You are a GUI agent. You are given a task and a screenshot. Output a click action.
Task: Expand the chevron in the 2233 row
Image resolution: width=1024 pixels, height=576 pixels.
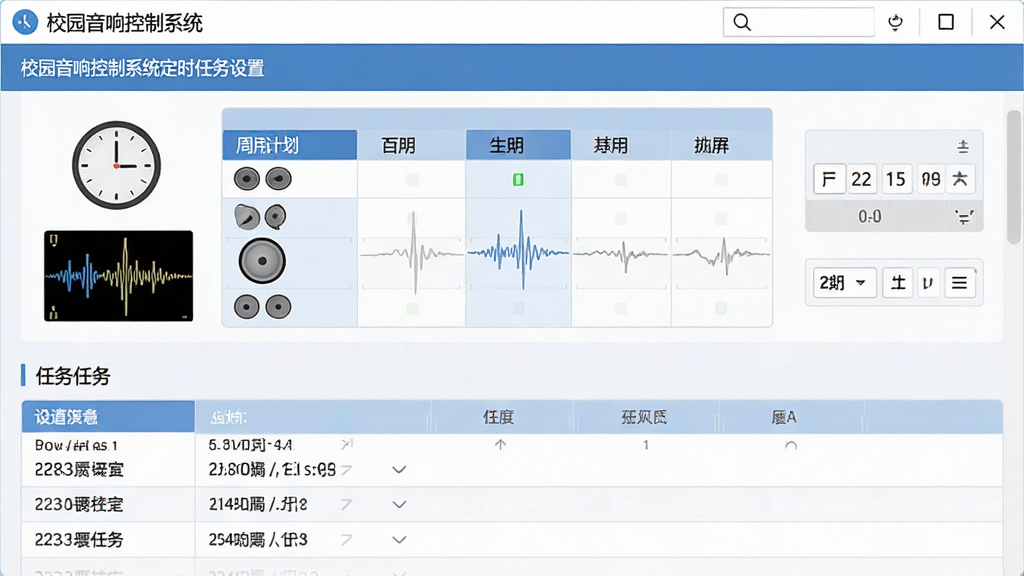coord(399,539)
